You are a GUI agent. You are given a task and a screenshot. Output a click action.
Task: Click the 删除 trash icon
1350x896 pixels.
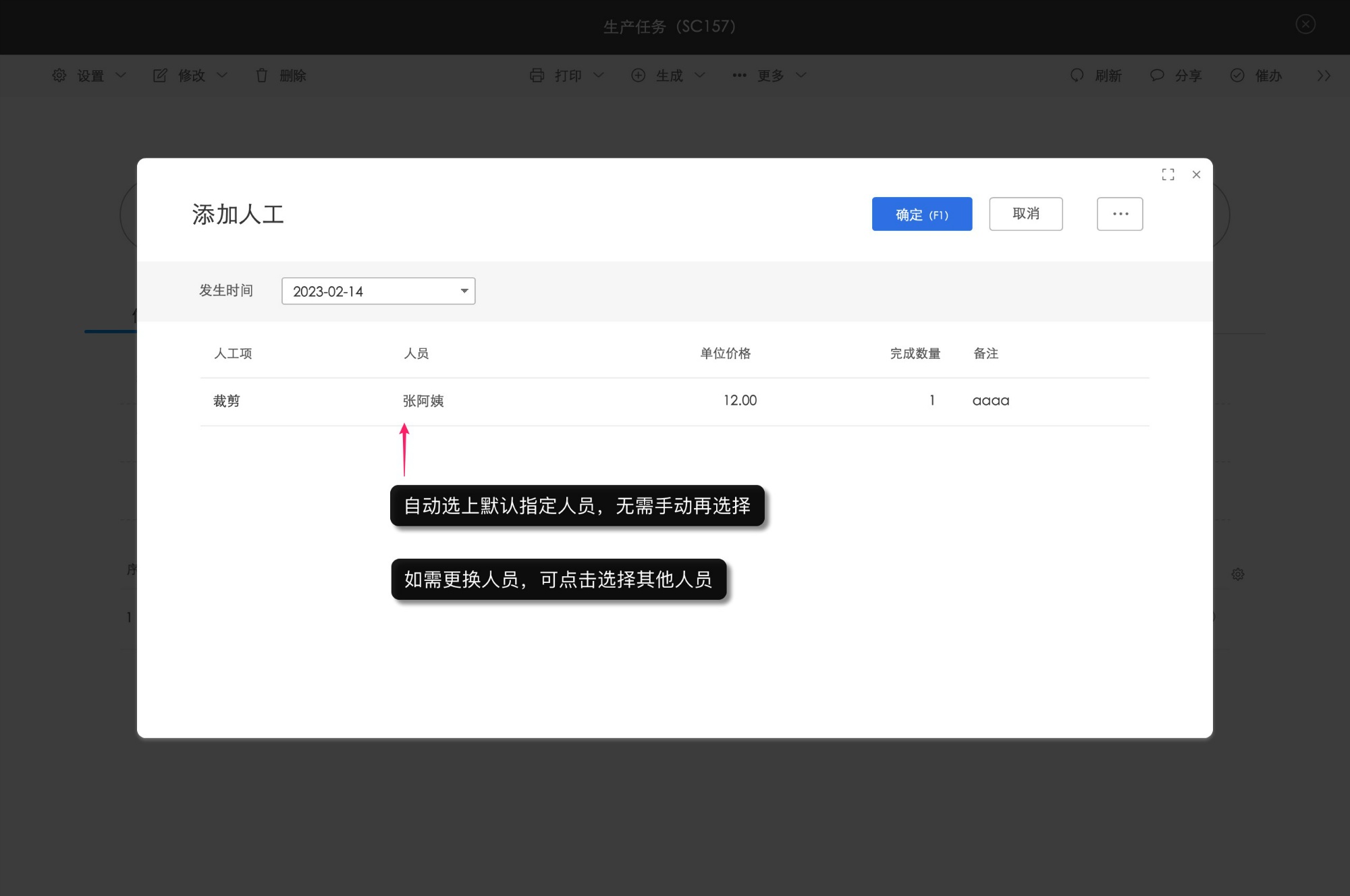(263, 76)
